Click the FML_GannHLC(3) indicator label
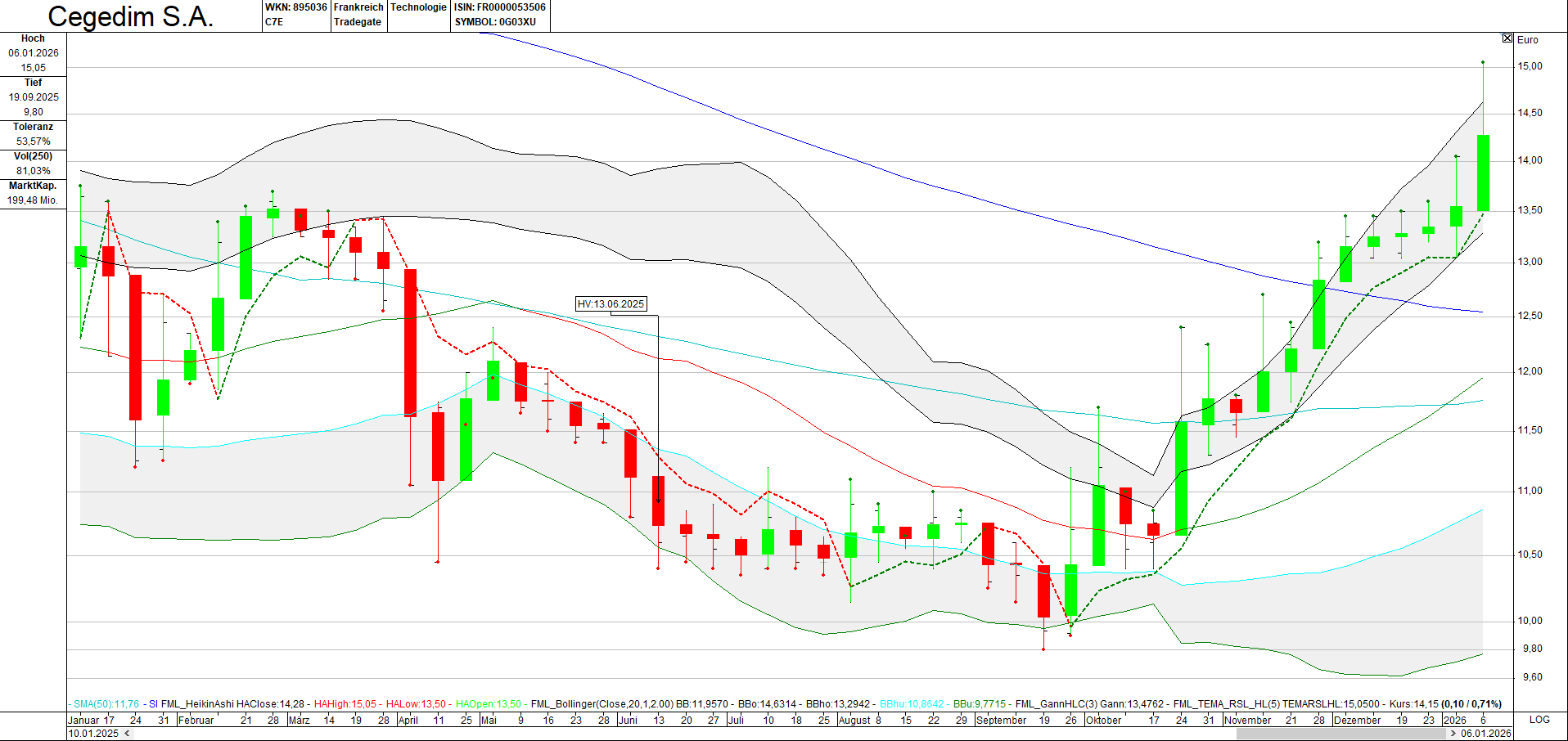 pyautogui.click(x=1055, y=704)
